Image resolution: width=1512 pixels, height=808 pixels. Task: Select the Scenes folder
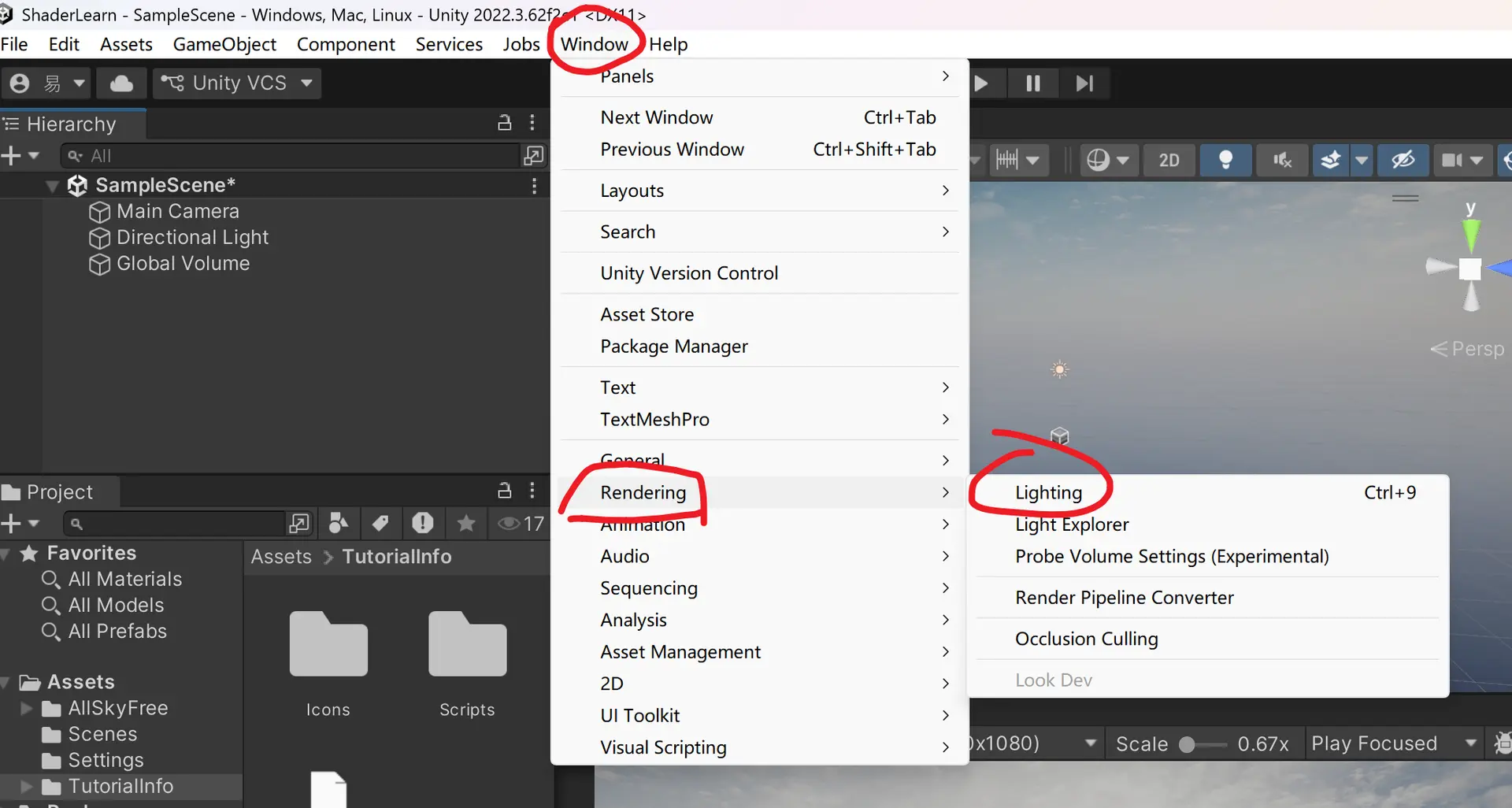coord(102,734)
